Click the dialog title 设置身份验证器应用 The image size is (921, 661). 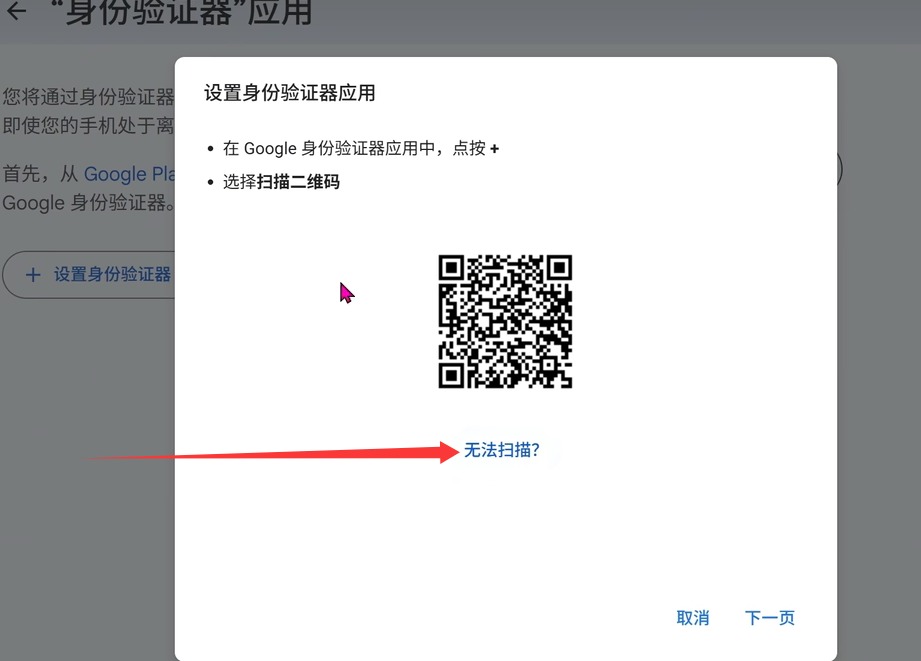(x=290, y=94)
